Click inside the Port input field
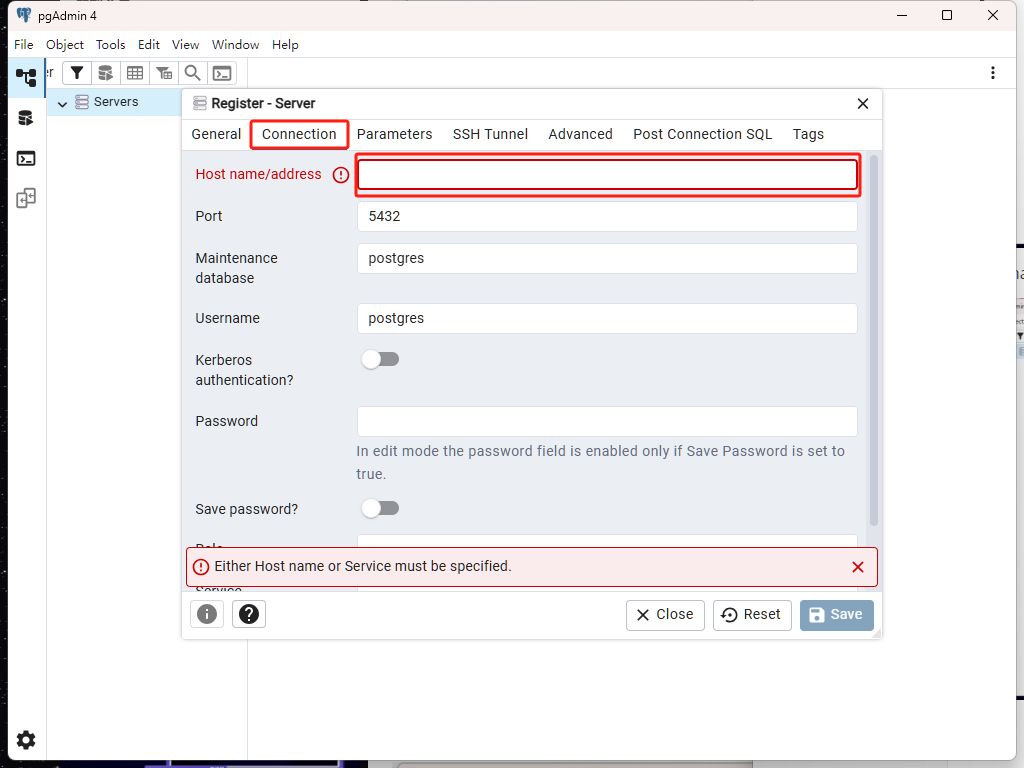This screenshot has width=1024, height=768. [x=607, y=216]
